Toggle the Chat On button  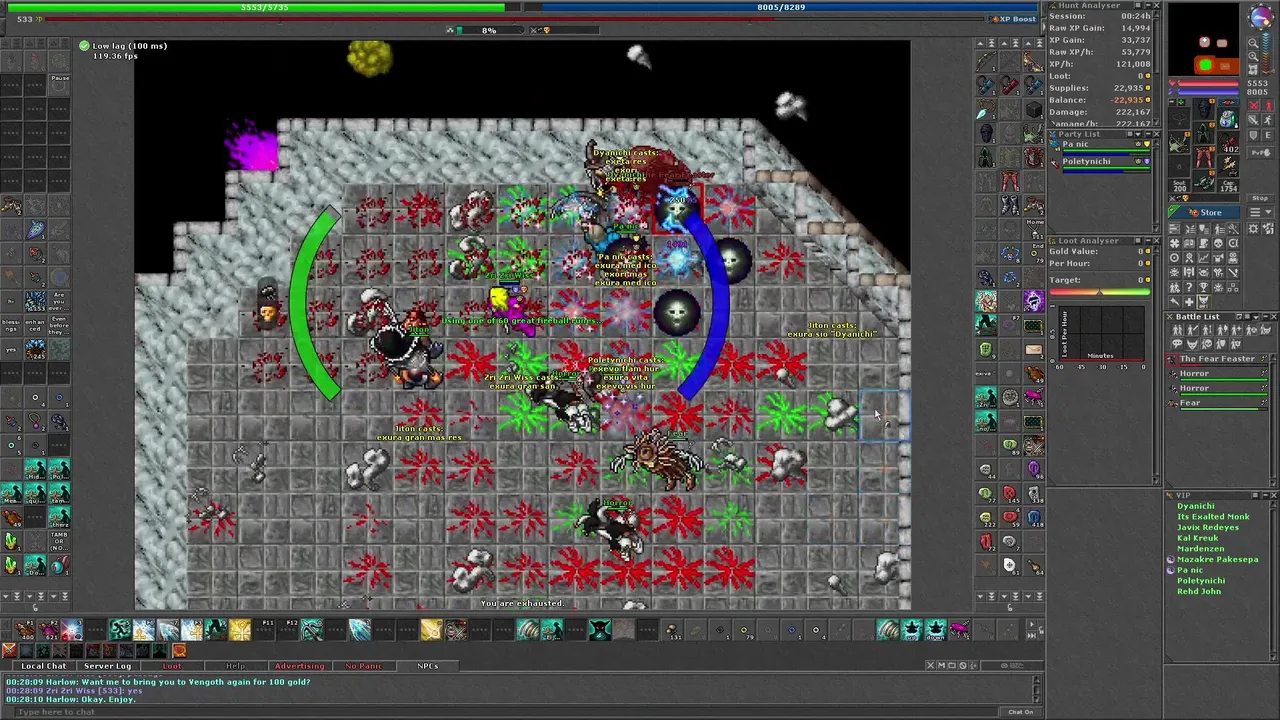point(1021,711)
